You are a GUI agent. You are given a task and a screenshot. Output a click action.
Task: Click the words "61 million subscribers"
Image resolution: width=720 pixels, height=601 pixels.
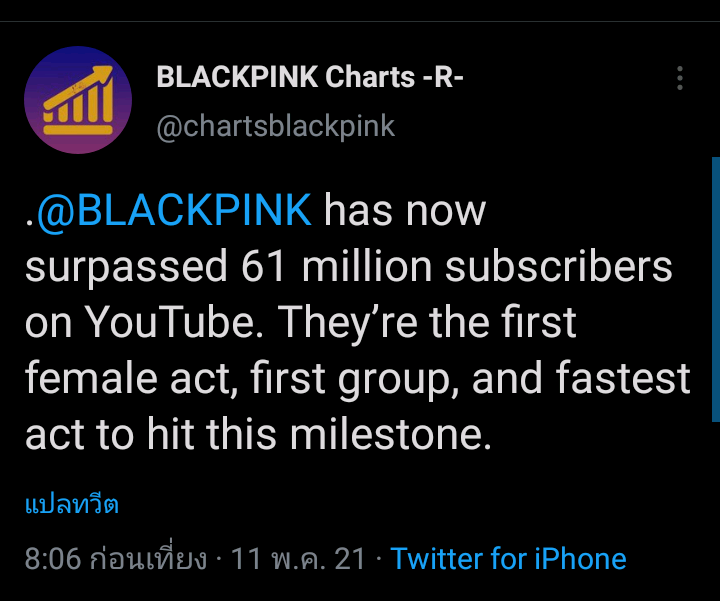coord(457,268)
